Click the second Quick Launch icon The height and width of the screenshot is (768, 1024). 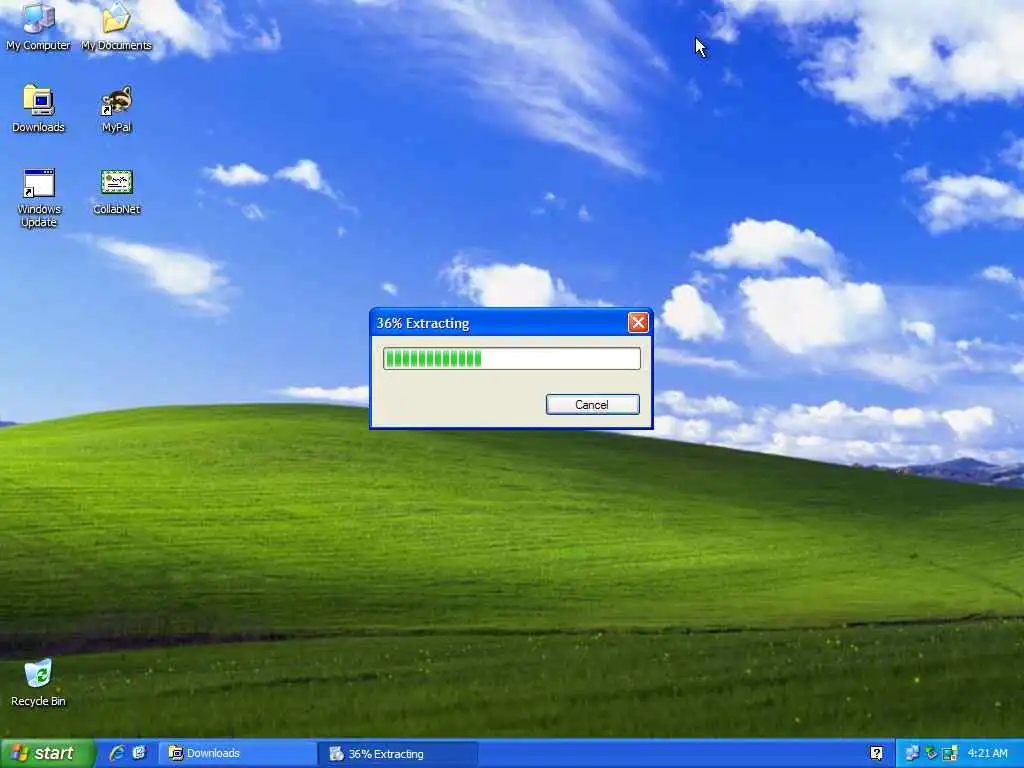coord(140,753)
